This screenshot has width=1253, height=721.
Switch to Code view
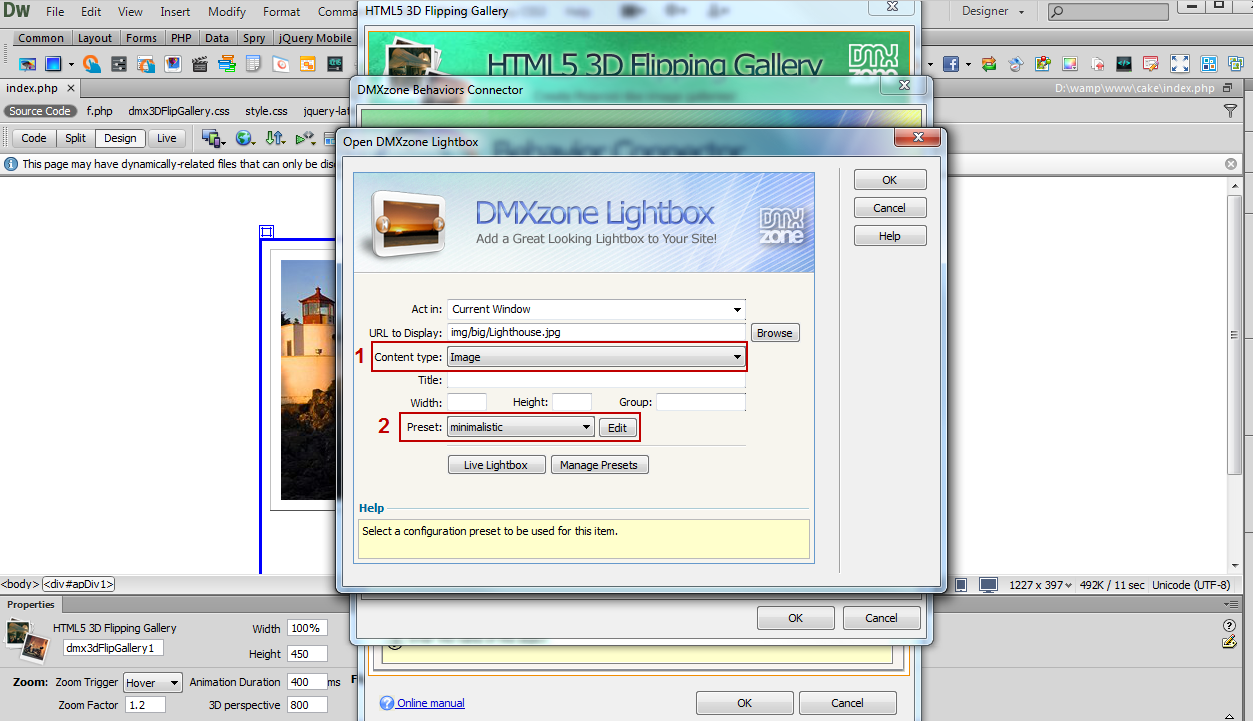pos(34,138)
